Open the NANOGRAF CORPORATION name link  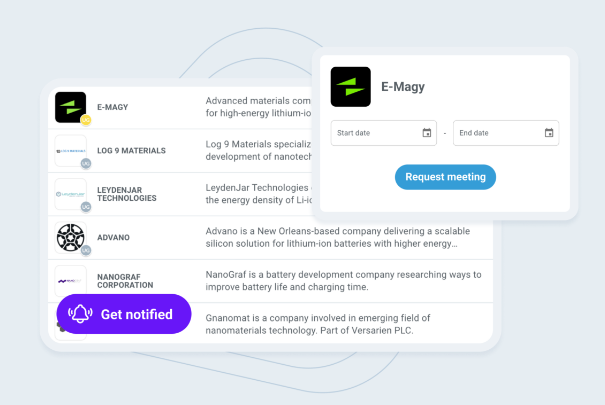[126, 281]
